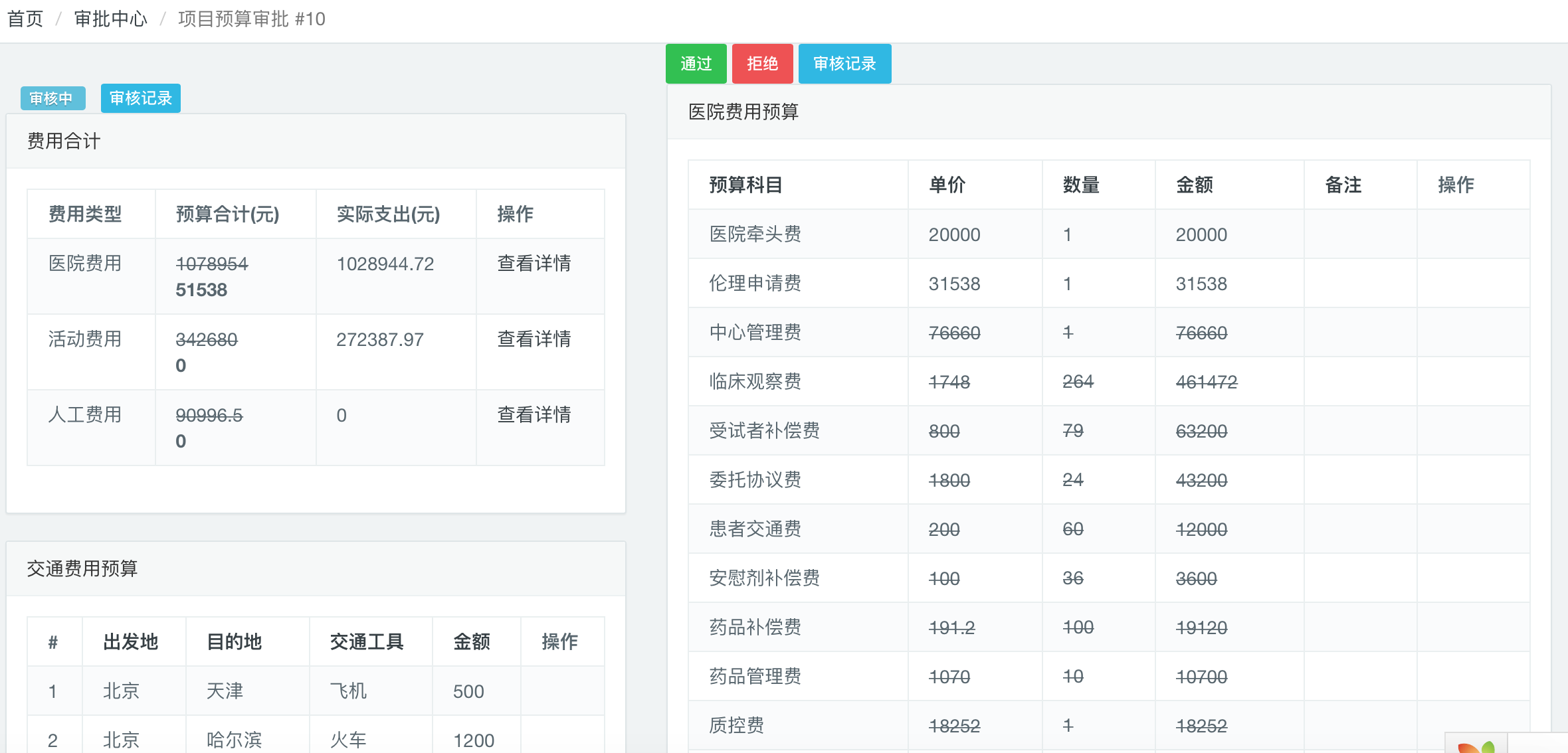This screenshot has height=753, width=1568.
Task: Click the red 拒绝 reject button
Action: [762, 64]
